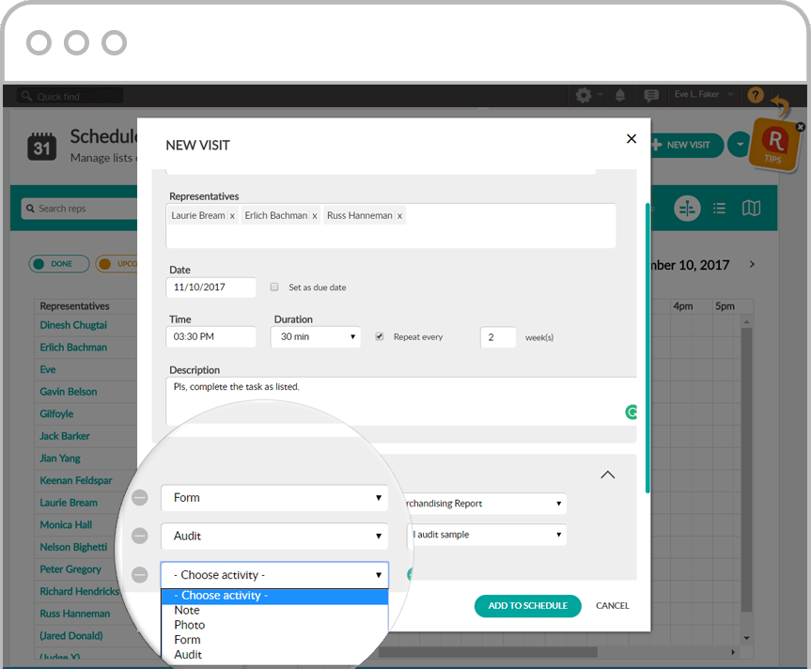This screenshot has height=669, width=811.
Task: Click Jack Barker in representatives list
Action: pos(65,436)
